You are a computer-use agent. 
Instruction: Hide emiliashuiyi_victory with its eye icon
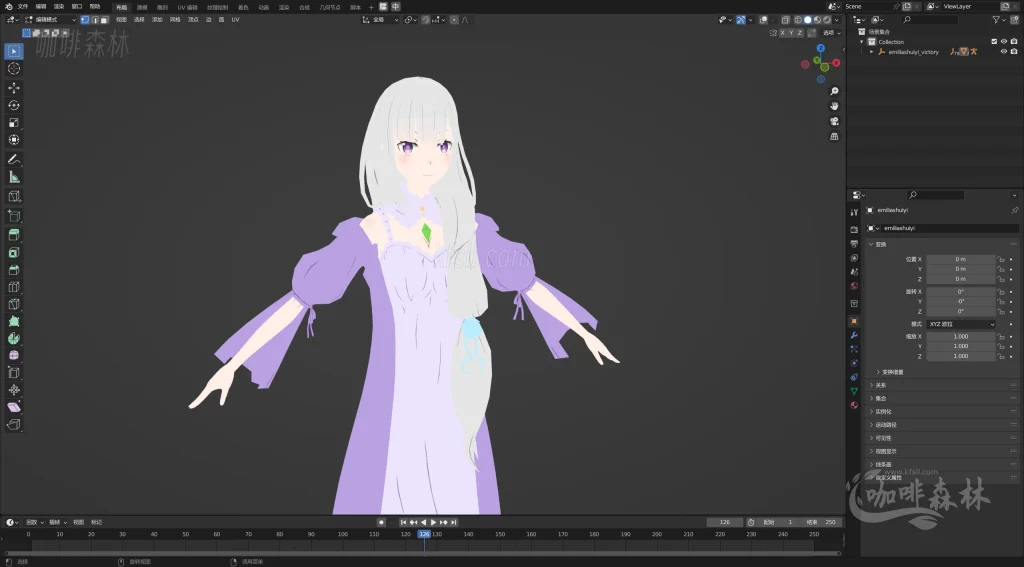pos(1004,52)
